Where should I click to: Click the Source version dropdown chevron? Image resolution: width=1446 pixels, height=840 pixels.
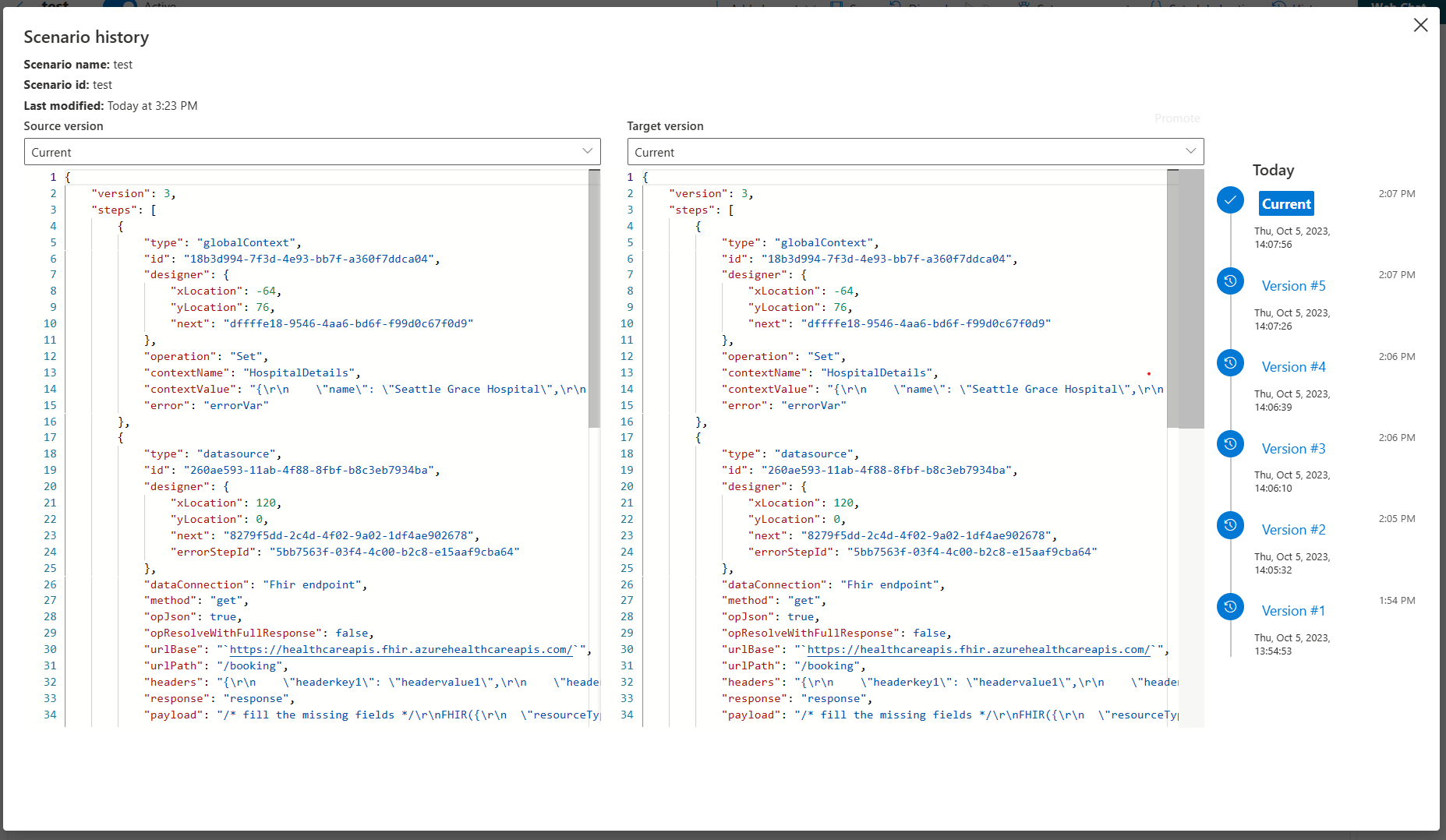(x=587, y=151)
